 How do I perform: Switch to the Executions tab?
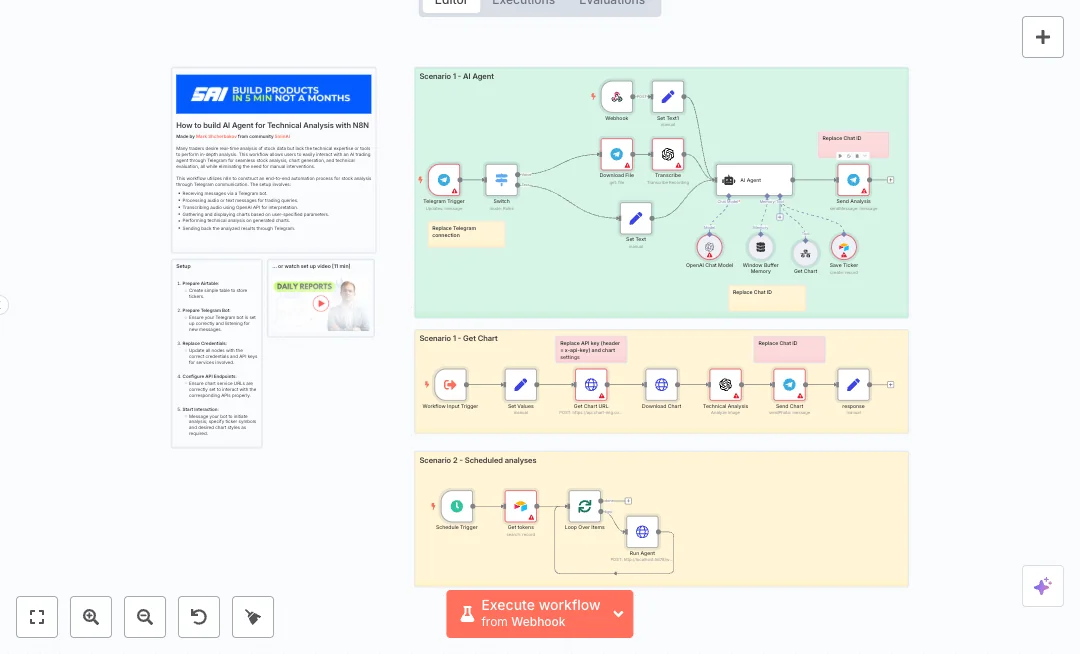click(523, 3)
